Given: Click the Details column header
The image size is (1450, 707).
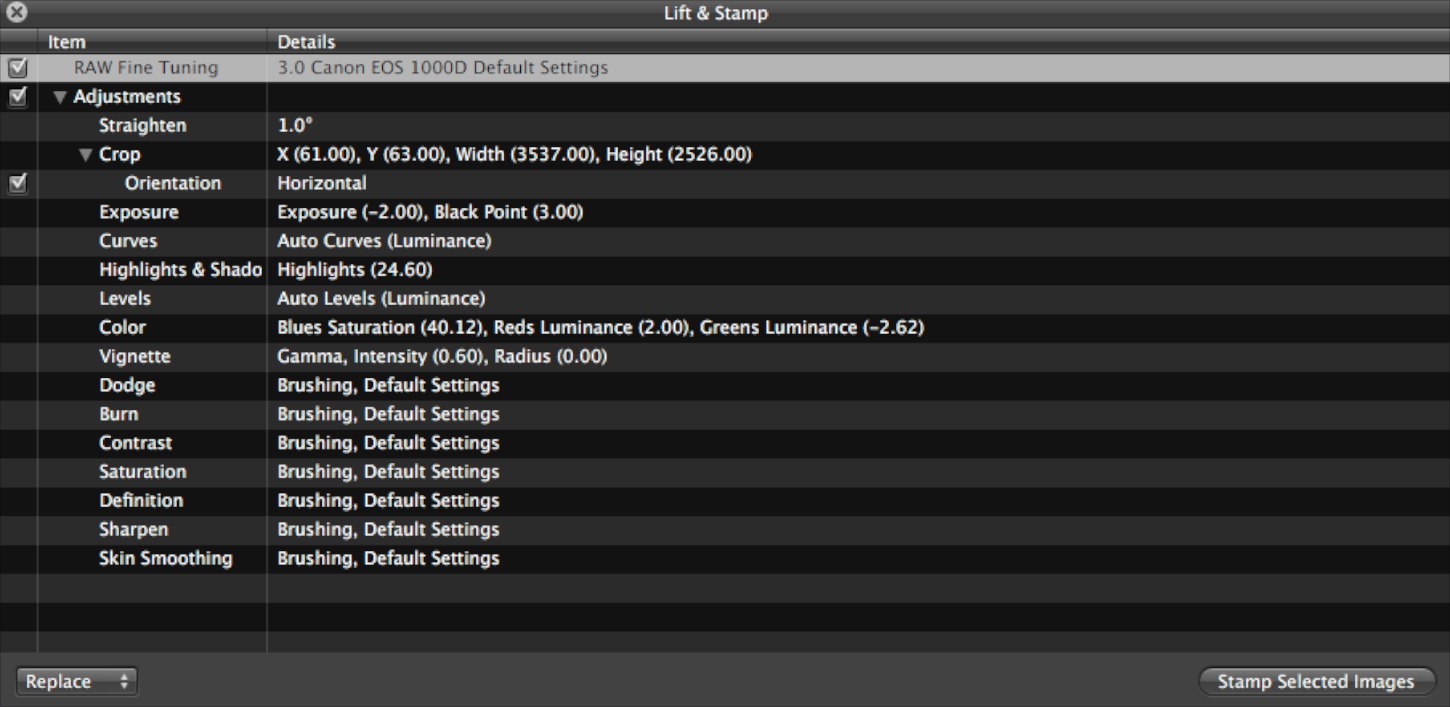Looking at the screenshot, I should [x=306, y=42].
